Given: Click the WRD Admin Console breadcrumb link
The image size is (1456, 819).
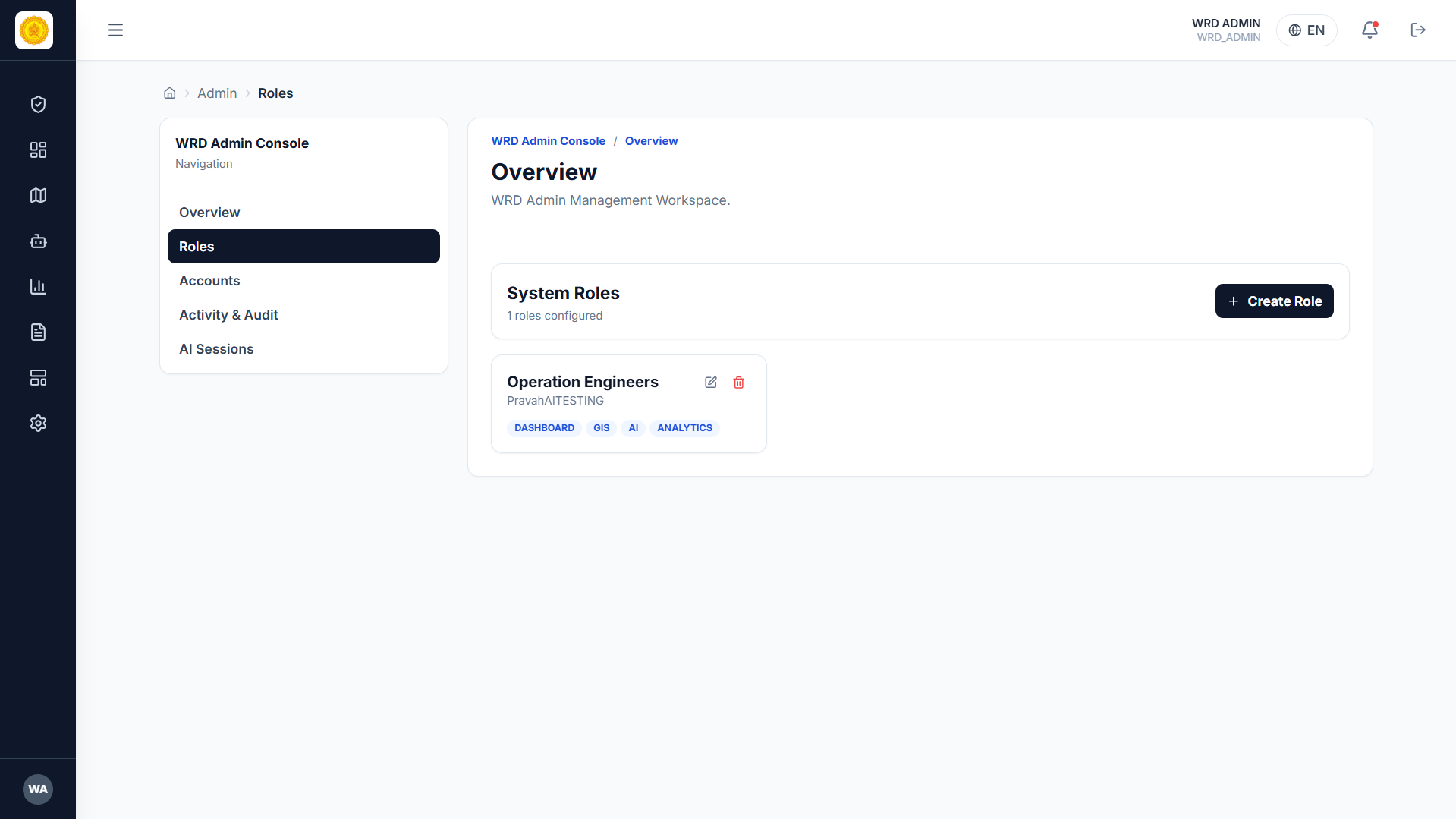Looking at the screenshot, I should click(548, 141).
